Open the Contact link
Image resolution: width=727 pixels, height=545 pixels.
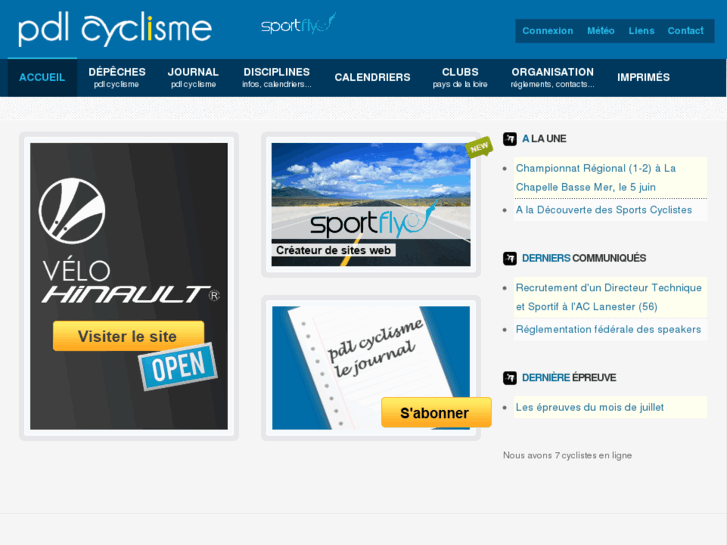tap(685, 31)
